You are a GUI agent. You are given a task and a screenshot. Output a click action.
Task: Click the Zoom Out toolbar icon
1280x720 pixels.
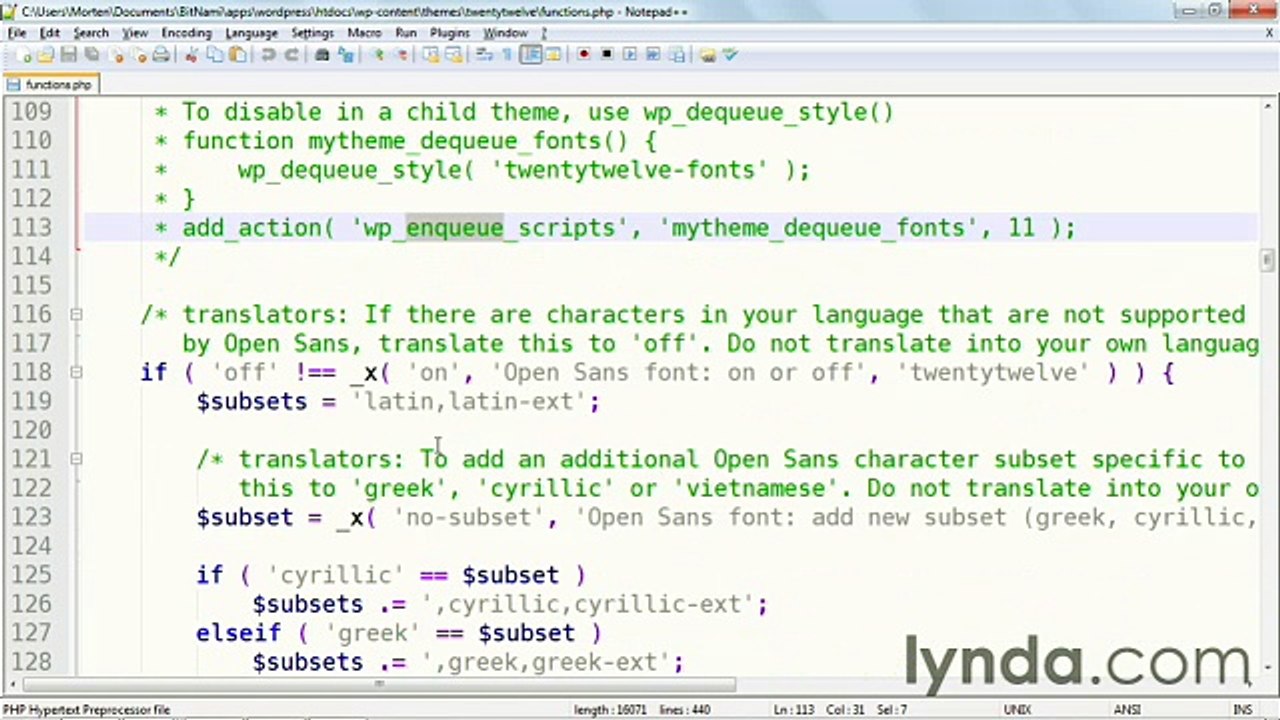(x=401, y=55)
